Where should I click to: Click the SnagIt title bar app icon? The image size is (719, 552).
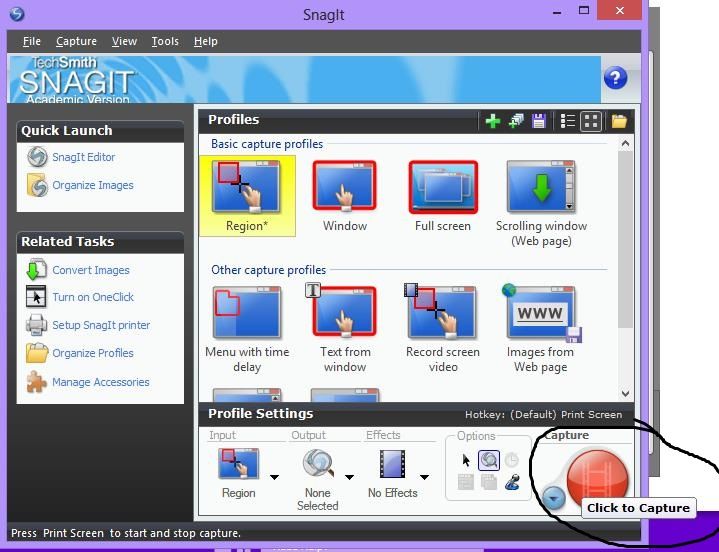point(17,13)
